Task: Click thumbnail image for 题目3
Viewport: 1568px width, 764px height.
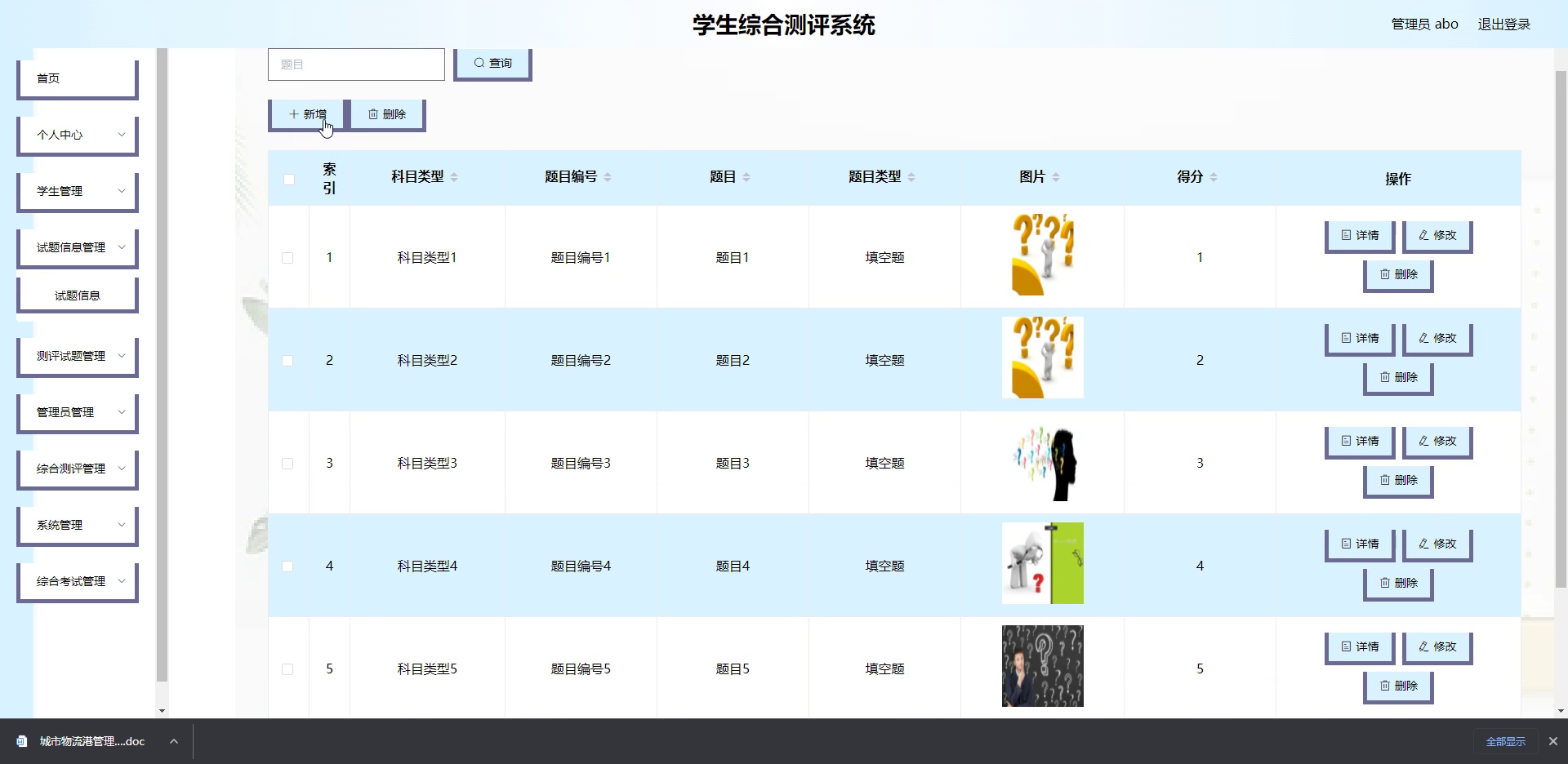Action: pyautogui.click(x=1043, y=460)
